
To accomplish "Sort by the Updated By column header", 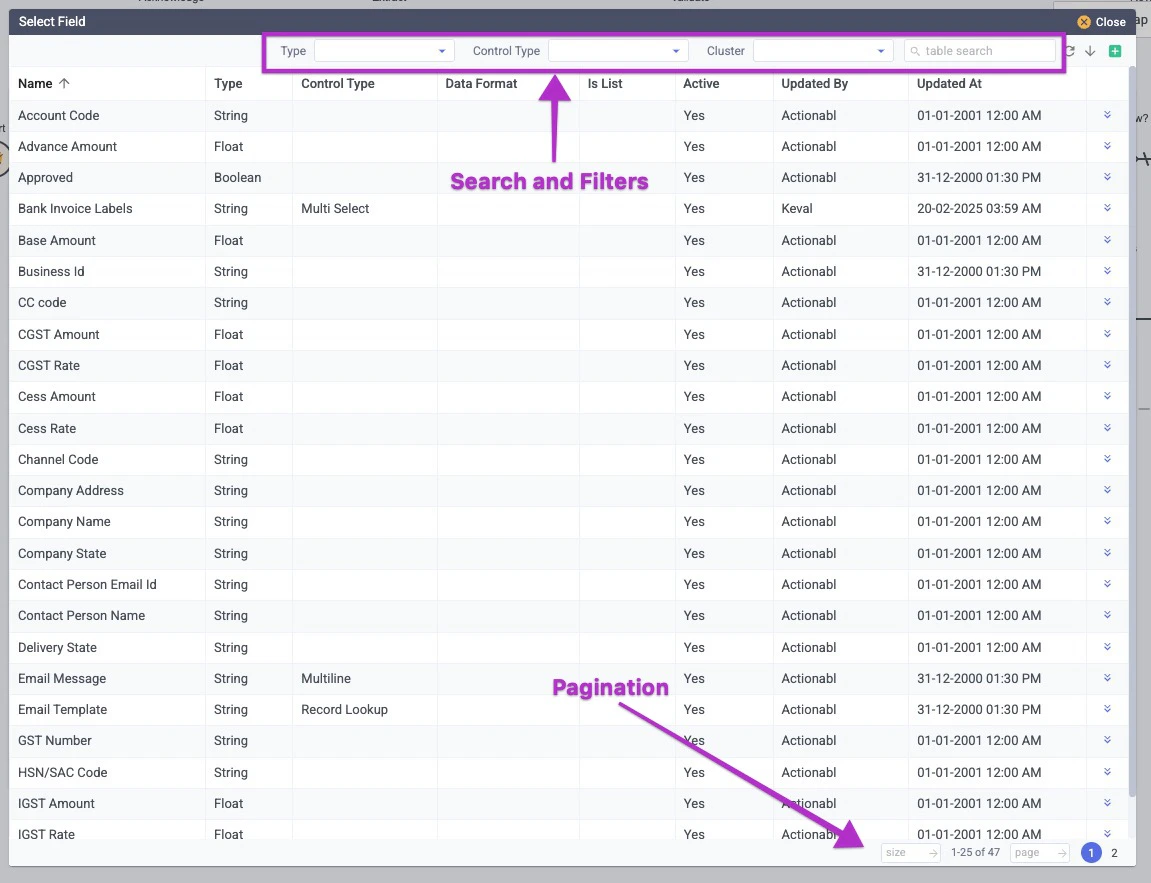I will click(x=814, y=84).
